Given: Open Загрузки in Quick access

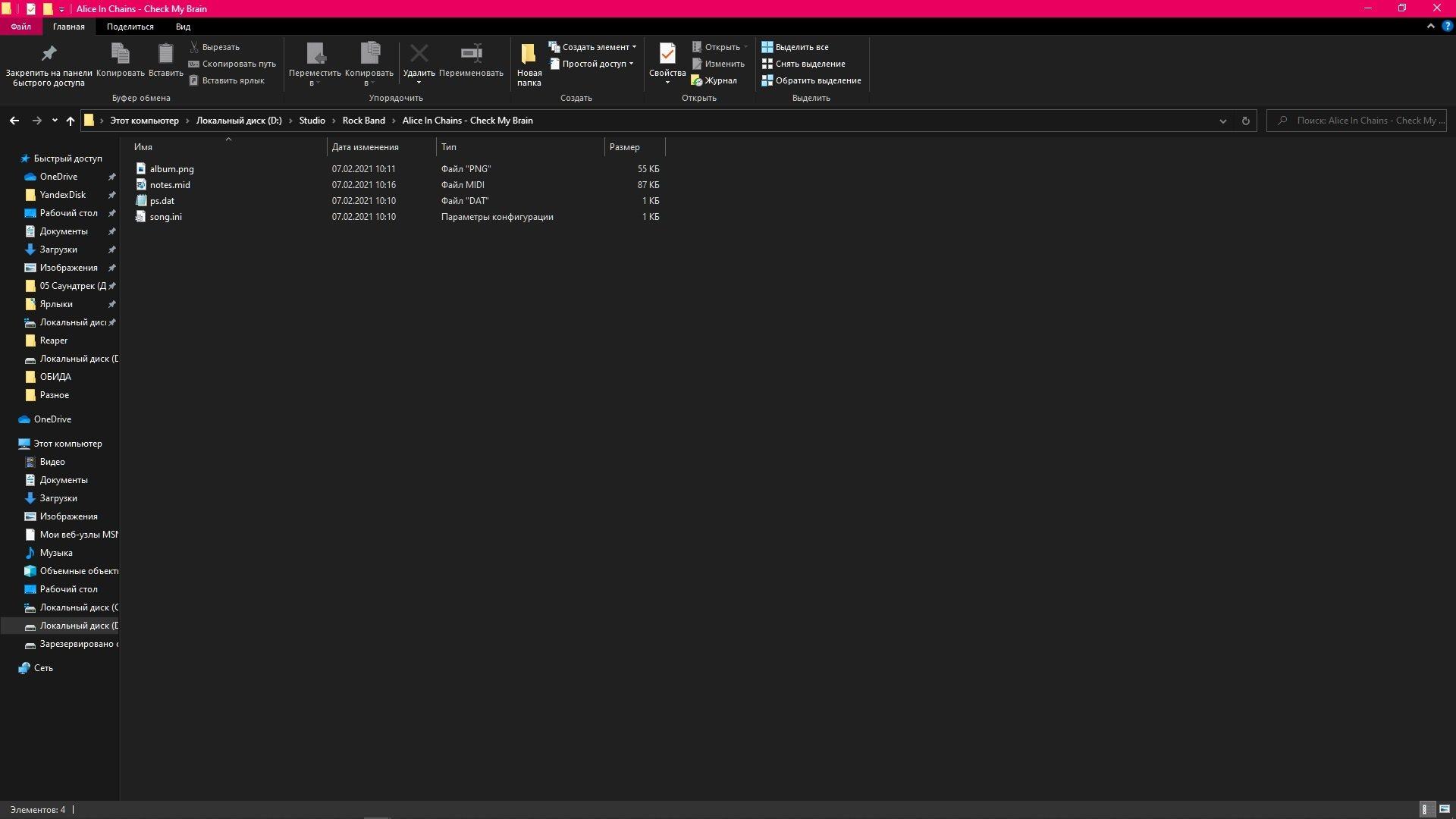Looking at the screenshot, I should [x=58, y=249].
